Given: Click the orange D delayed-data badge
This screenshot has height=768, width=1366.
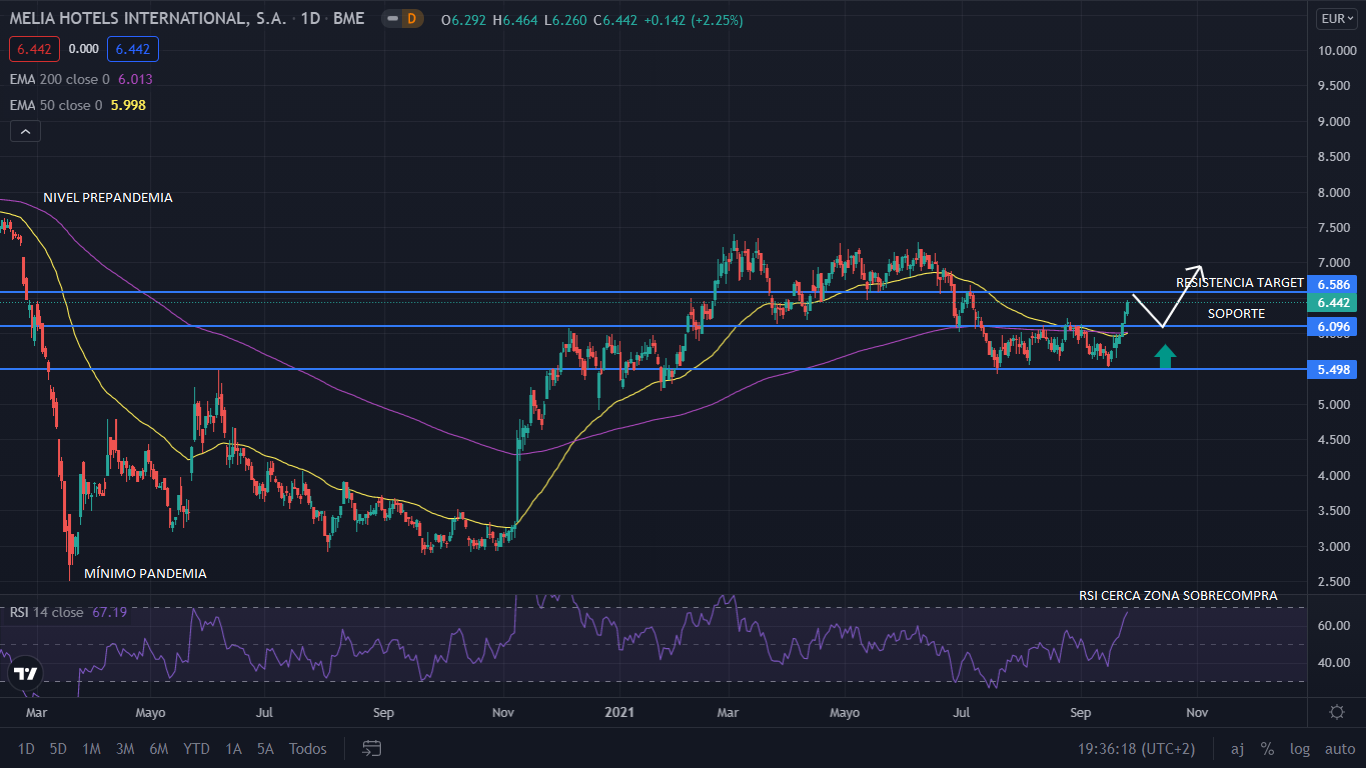Looking at the screenshot, I should [411, 19].
